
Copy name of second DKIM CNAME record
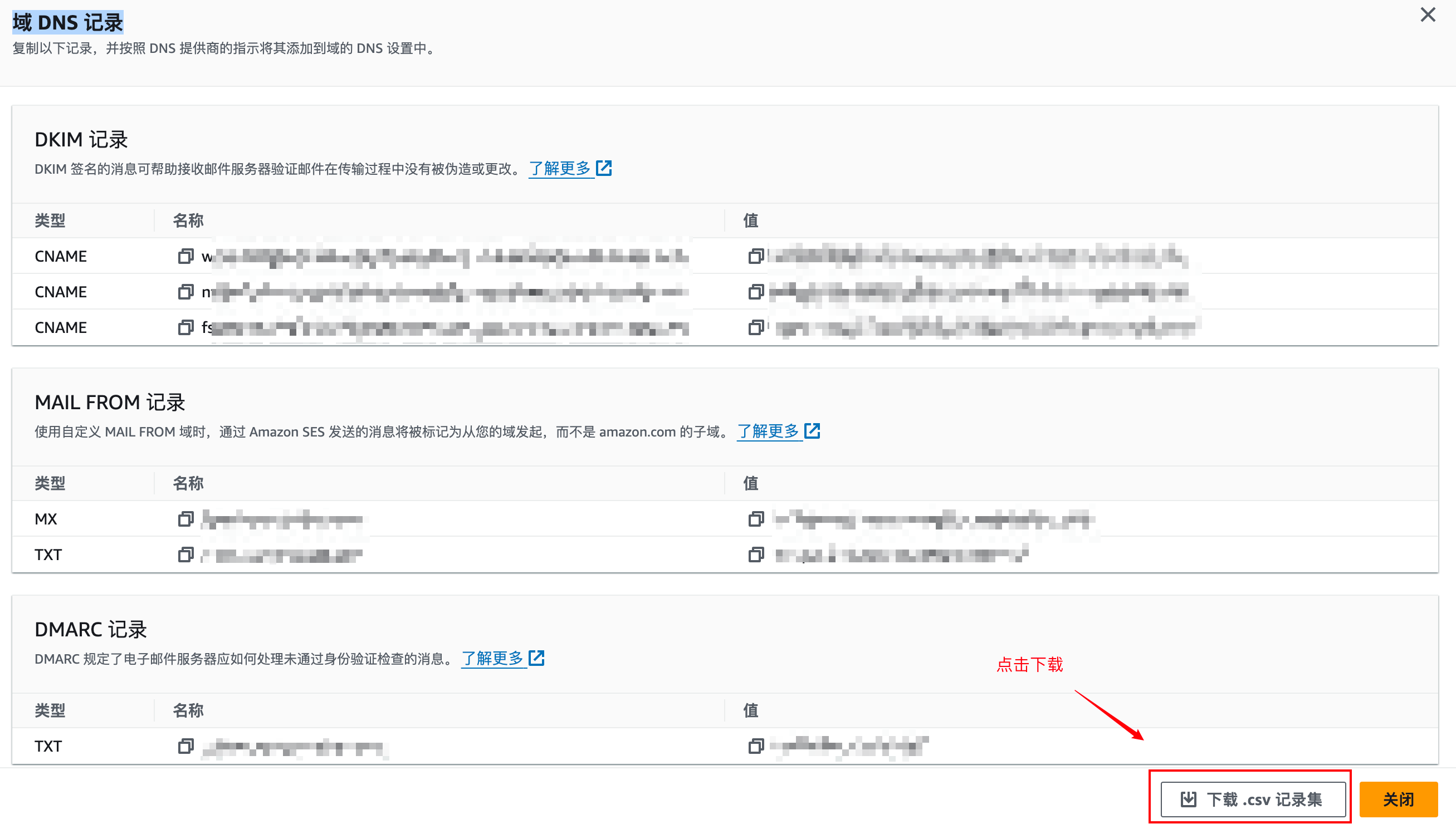pyautogui.click(x=185, y=292)
